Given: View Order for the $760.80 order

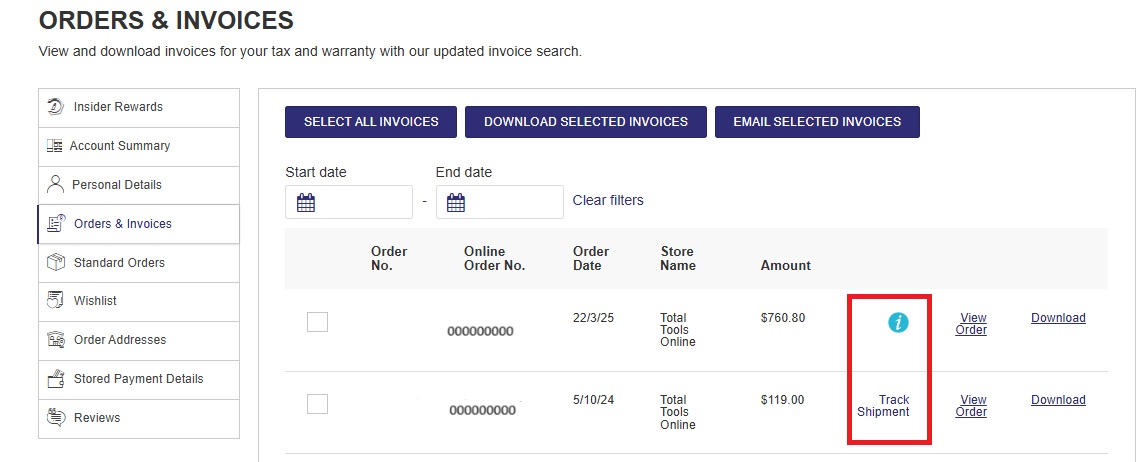Looking at the screenshot, I should click(972, 323).
